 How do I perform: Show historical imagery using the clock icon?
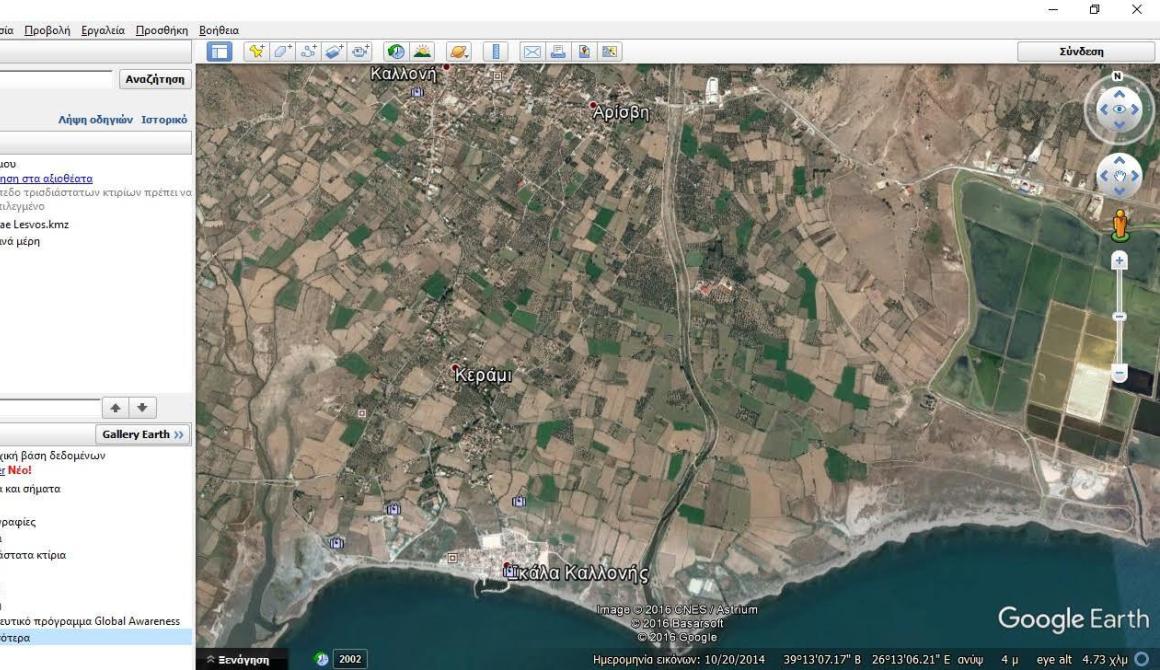point(396,51)
